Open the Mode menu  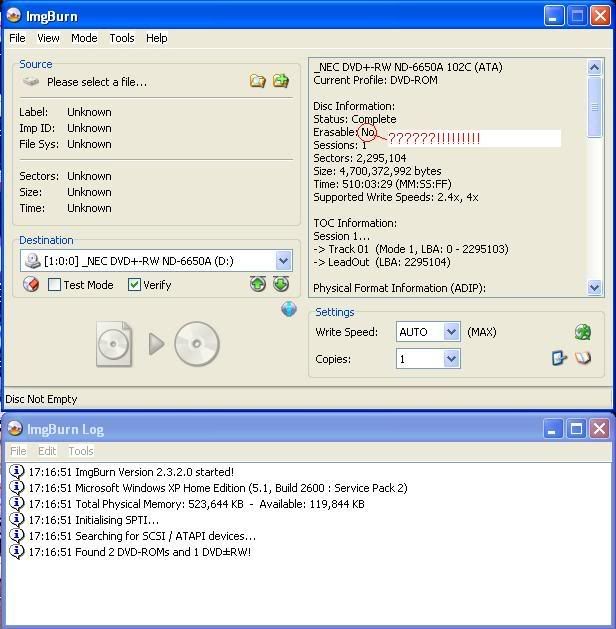(x=84, y=38)
